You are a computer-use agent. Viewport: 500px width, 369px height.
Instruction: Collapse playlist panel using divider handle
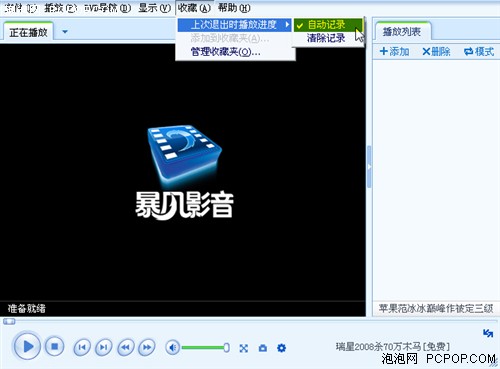coord(369,167)
